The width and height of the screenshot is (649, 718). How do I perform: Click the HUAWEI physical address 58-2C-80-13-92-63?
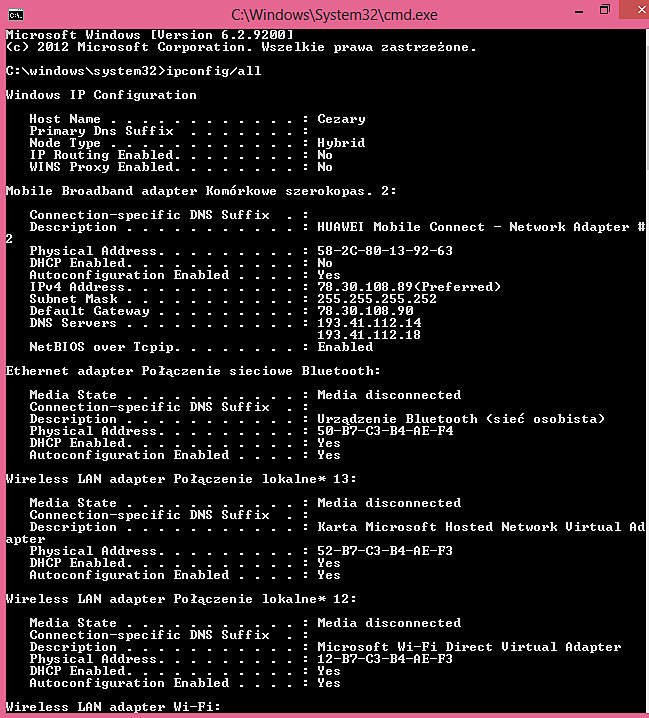(x=385, y=251)
